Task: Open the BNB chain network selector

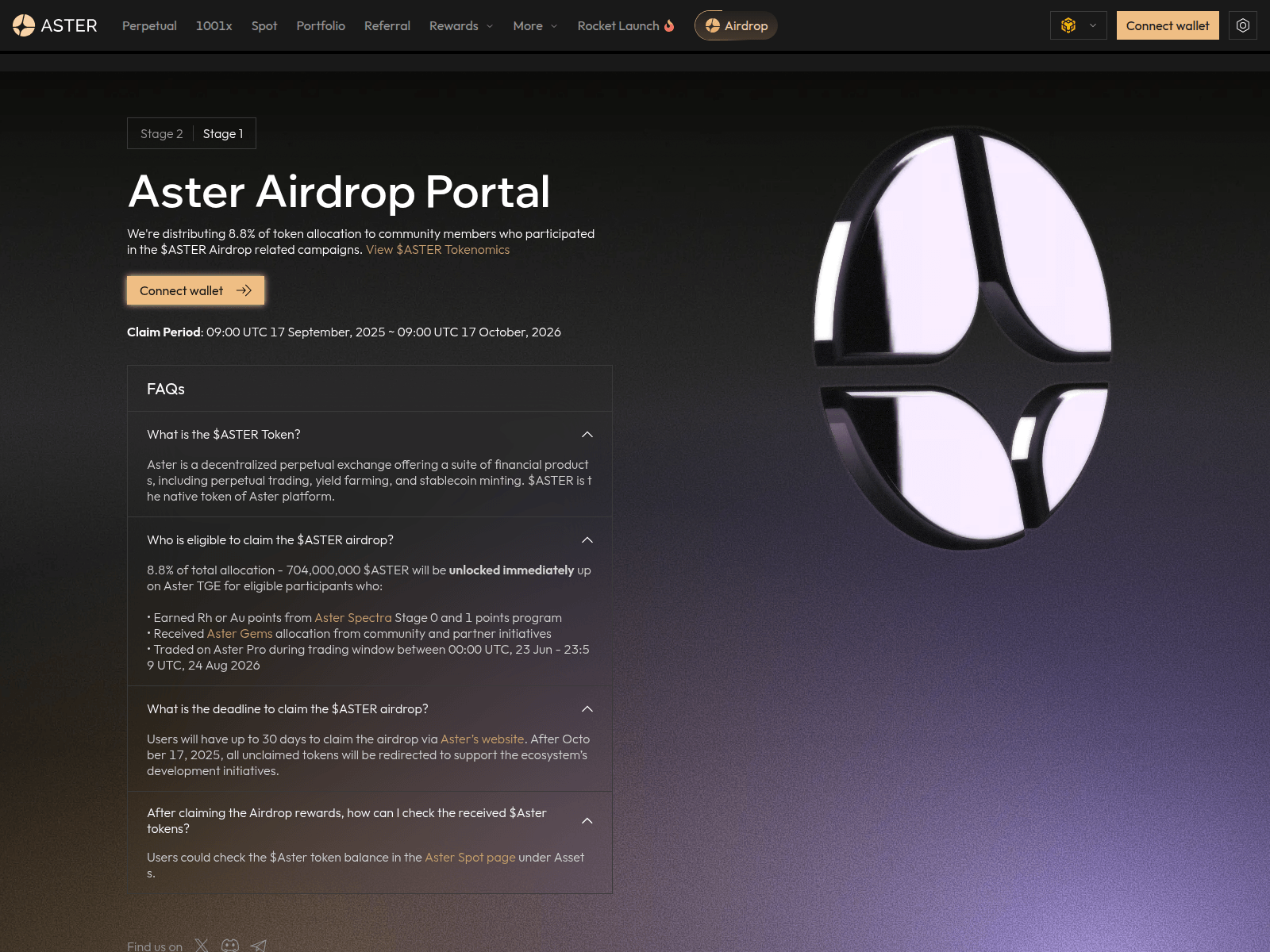Action: [1078, 25]
